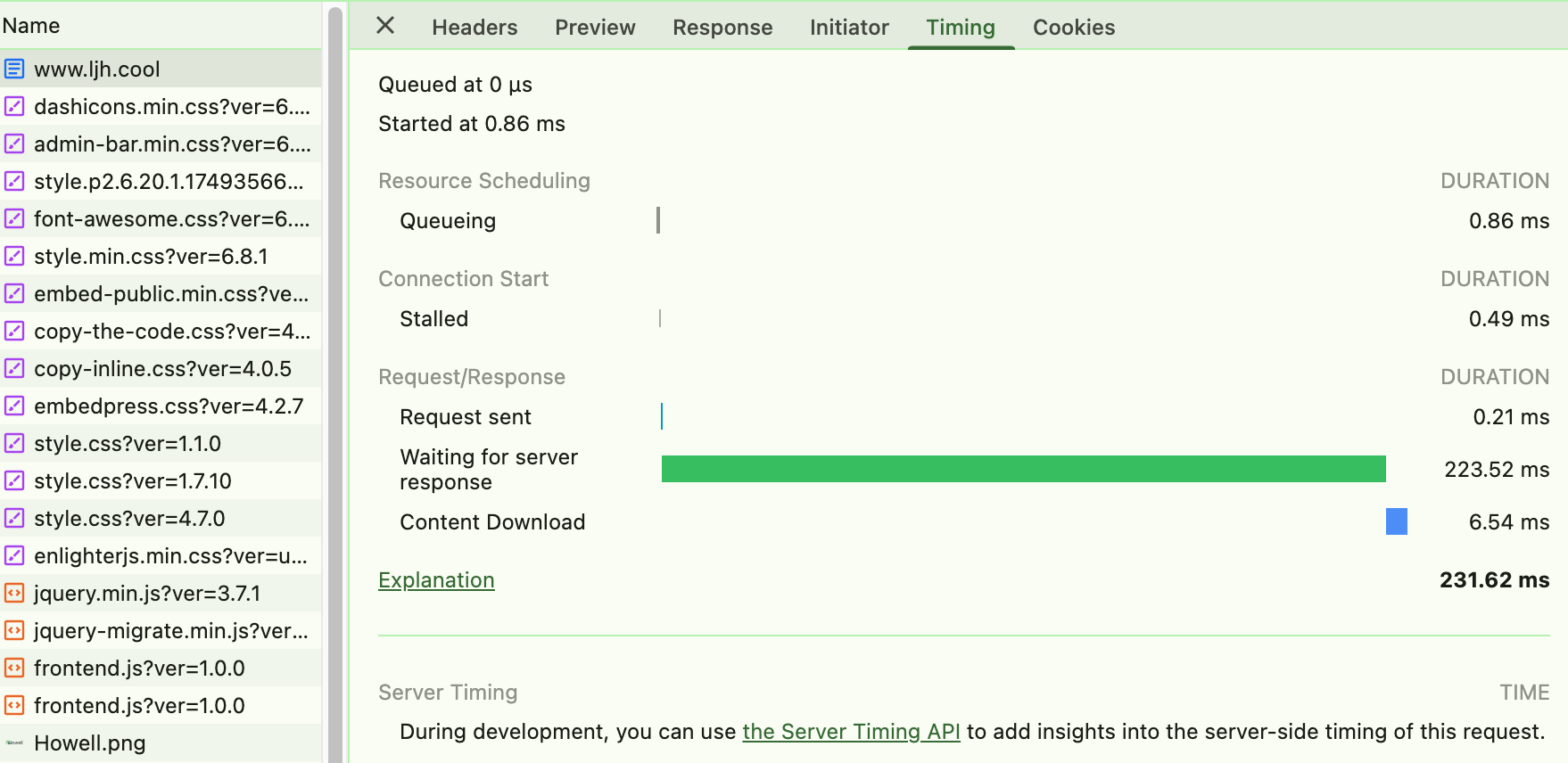Click the Queueing 0.86 ms value
This screenshot has width=1568, height=763.
[x=1509, y=221]
